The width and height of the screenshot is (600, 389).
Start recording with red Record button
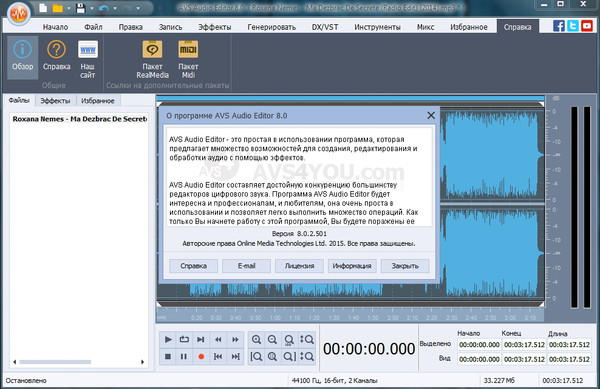click(x=201, y=356)
